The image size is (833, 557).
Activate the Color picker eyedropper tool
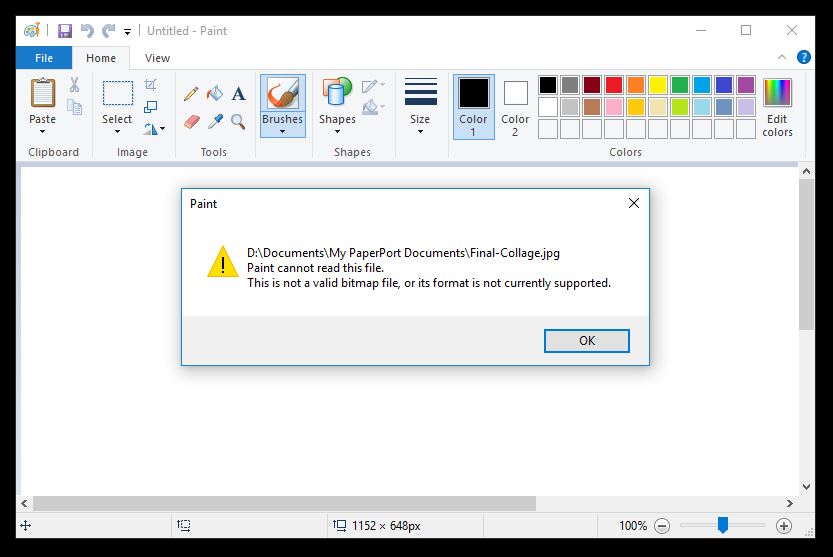(215, 122)
